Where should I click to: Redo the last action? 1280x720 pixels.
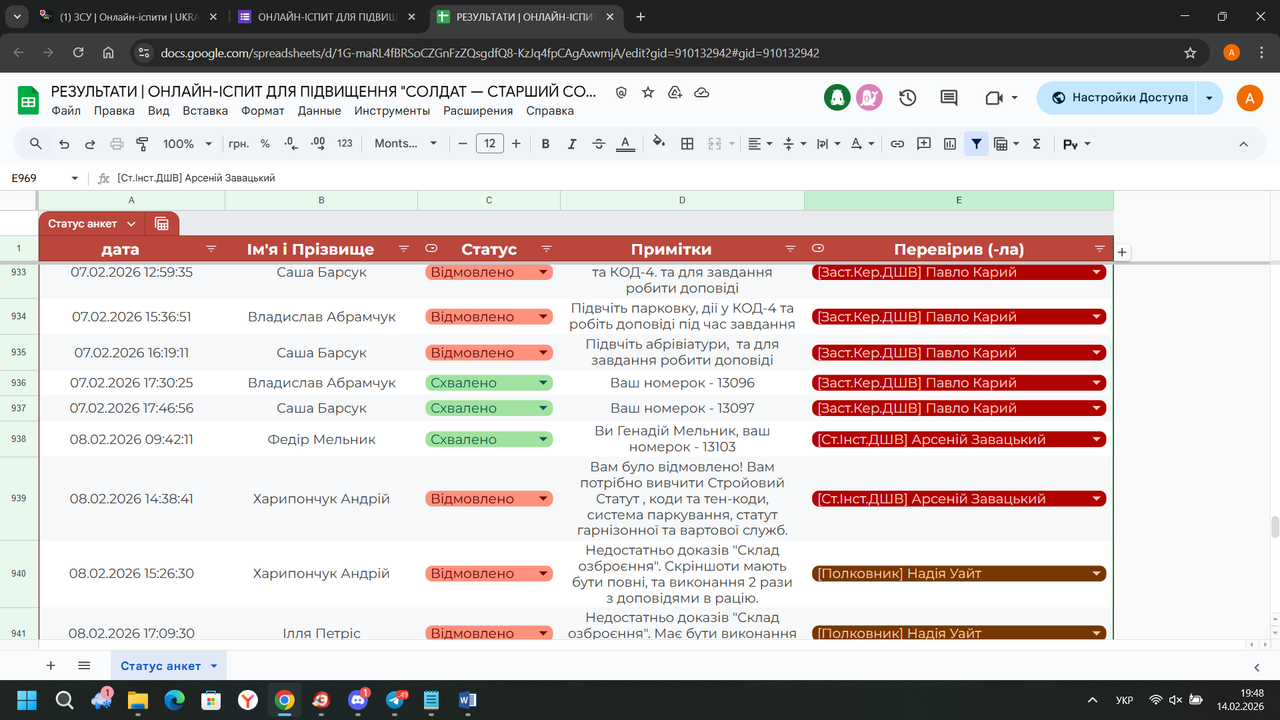click(90, 144)
